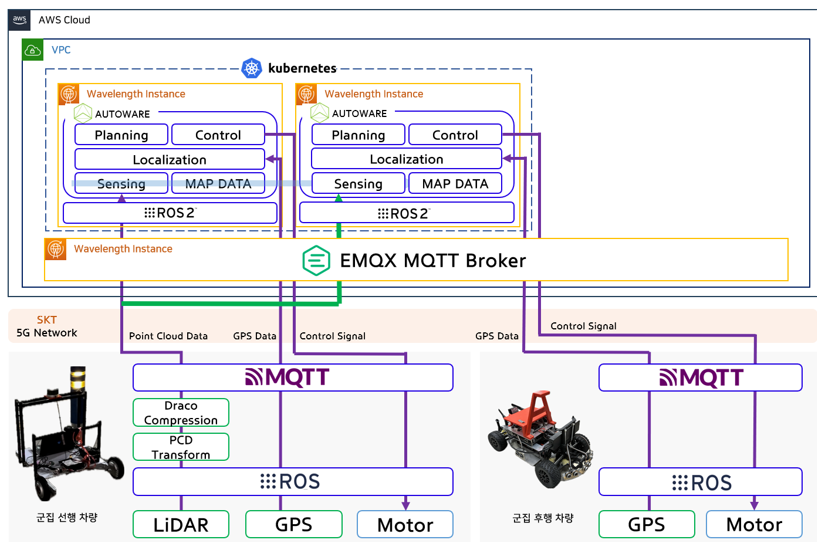Click the Autoware logo in the right instance
The width and height of the screenshot is (817, 542).
click(x=319, y=113)
